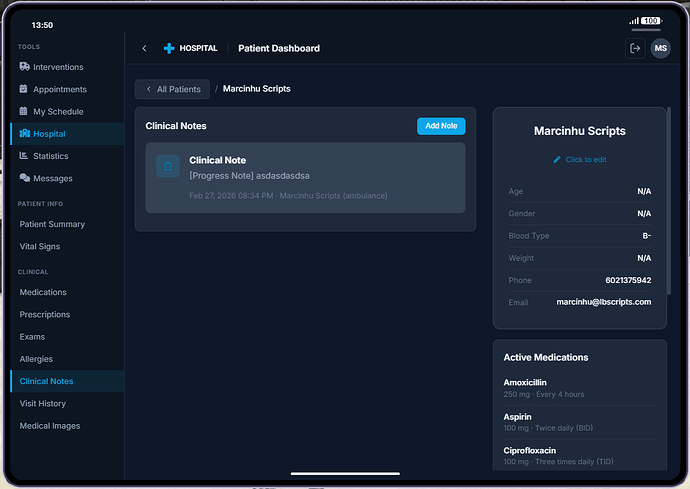The height and width of the screenshot is (489, 690).
Task: Click the Messages chat icon
Action: (24, 178)
